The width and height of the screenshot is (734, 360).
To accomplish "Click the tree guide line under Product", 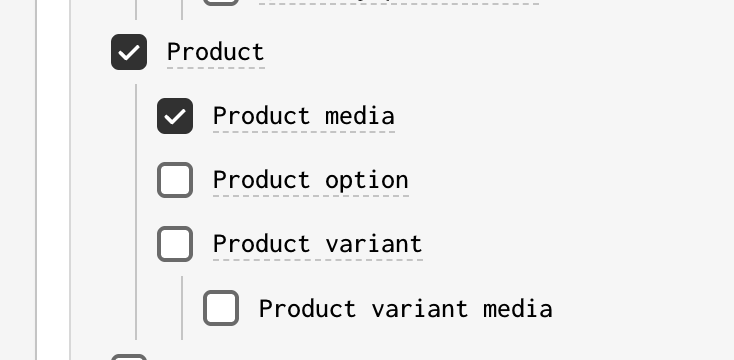I will 136,212.
